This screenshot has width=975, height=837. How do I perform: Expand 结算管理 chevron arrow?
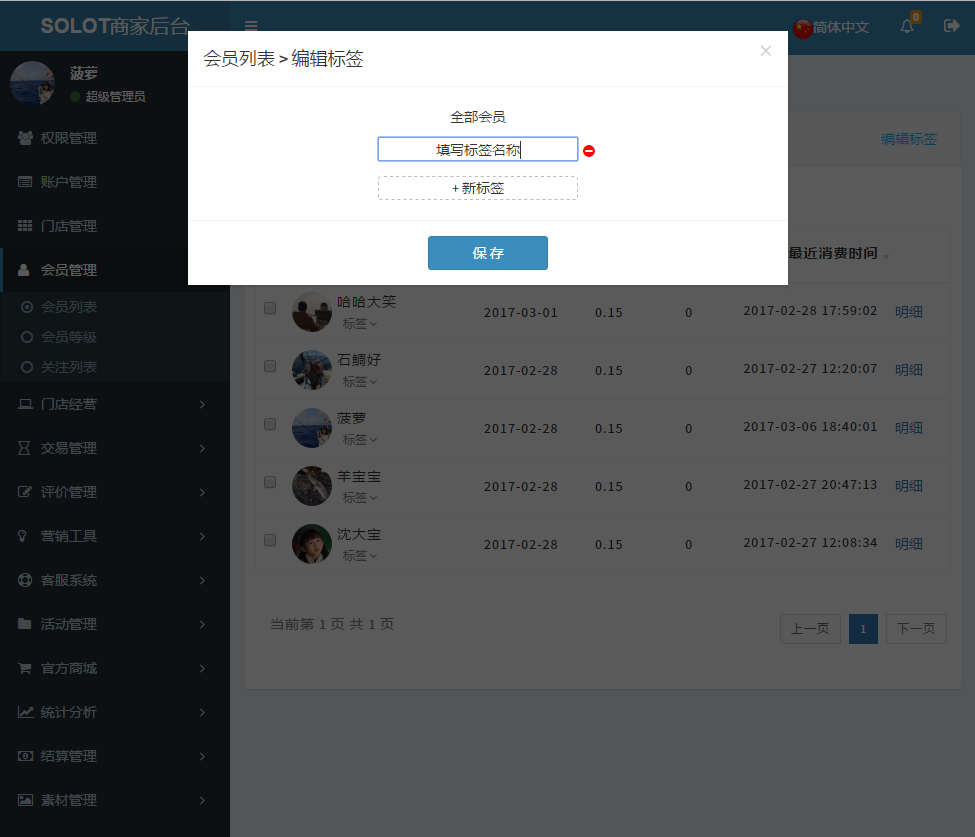coord(202,756)
